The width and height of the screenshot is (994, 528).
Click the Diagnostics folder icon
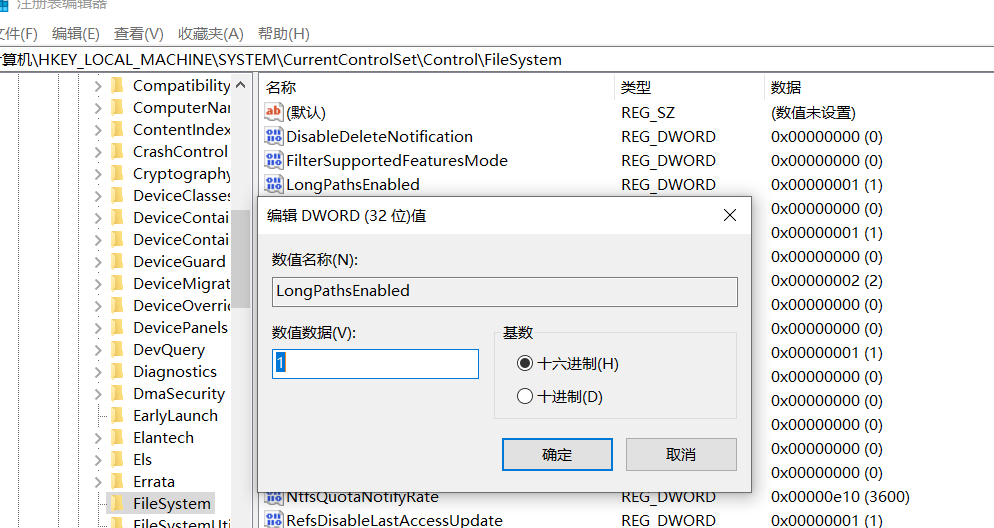[117, 371]
